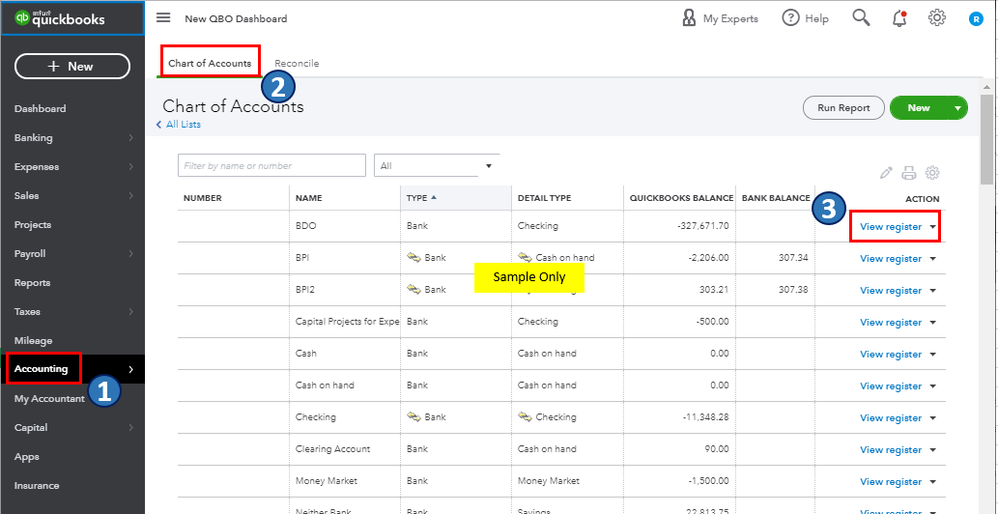Viewport: 998px width, 514px height.
Task: Click the Accounting chevron arrow
Action: tap(131, 369)
